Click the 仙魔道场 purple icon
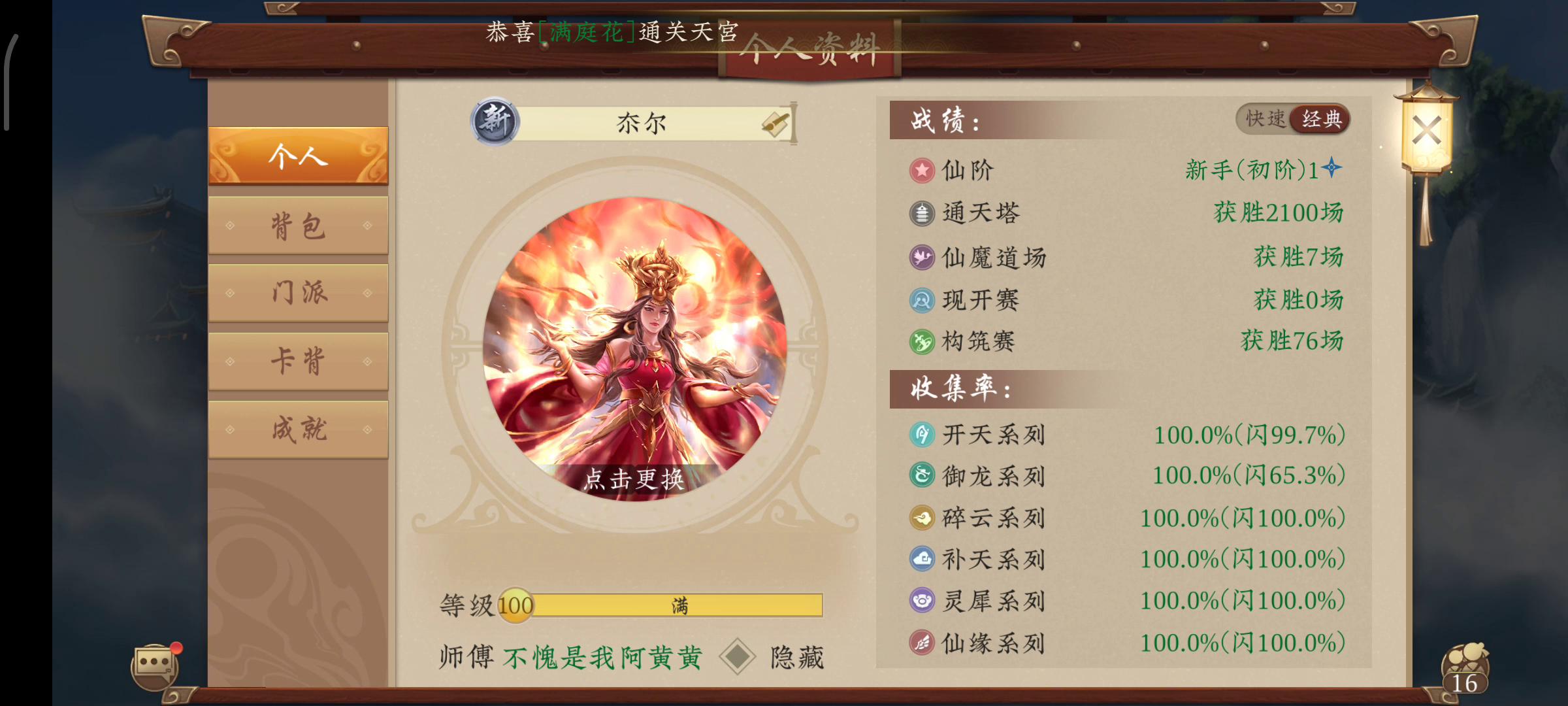The height and width of the screenshot is (706, 1568). [x=922, y=258]
